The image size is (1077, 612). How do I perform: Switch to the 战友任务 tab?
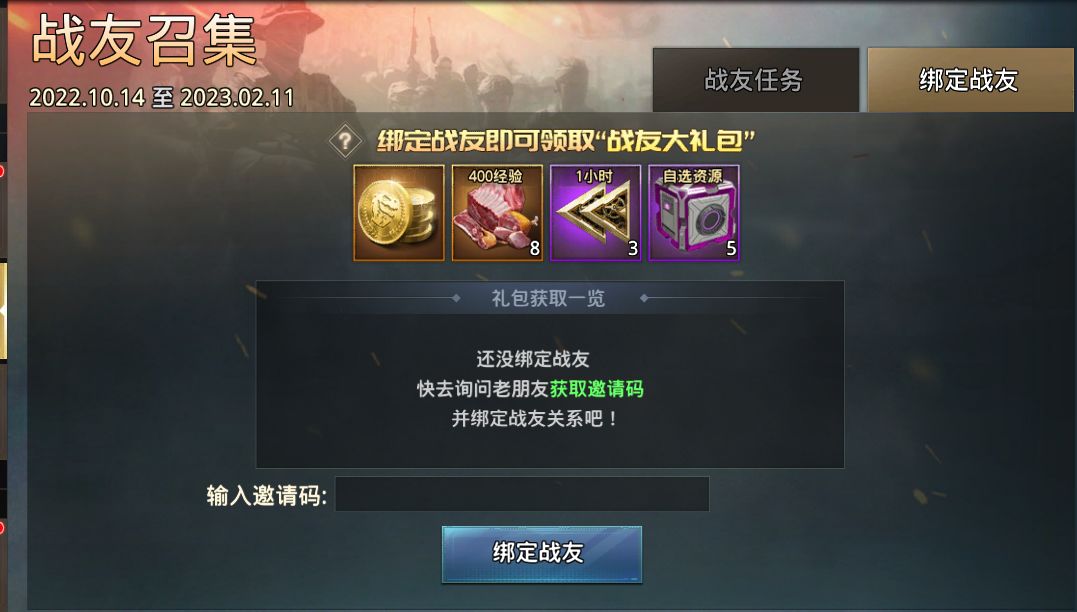tap(756, 80)
